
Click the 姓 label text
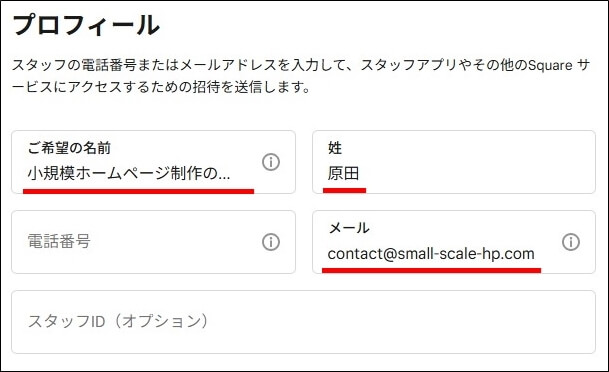335,148
